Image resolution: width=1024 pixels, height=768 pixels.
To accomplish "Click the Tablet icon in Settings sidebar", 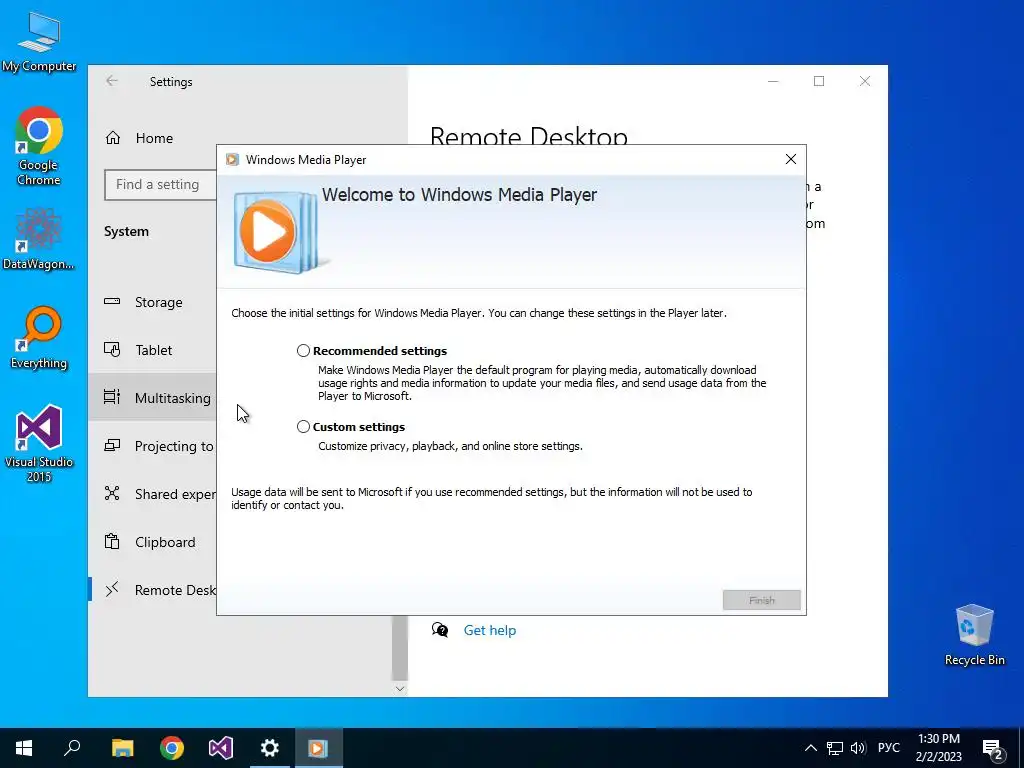I will click(112, 349).
